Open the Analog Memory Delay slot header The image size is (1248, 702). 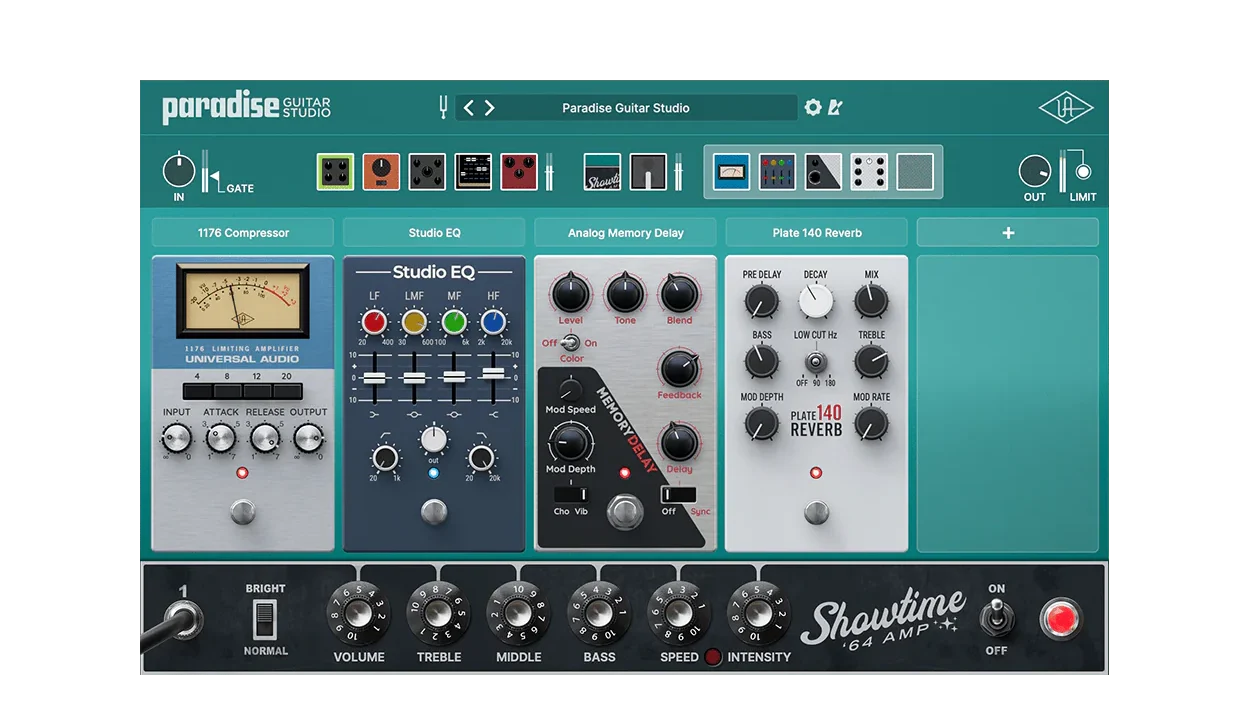[625, 233]
